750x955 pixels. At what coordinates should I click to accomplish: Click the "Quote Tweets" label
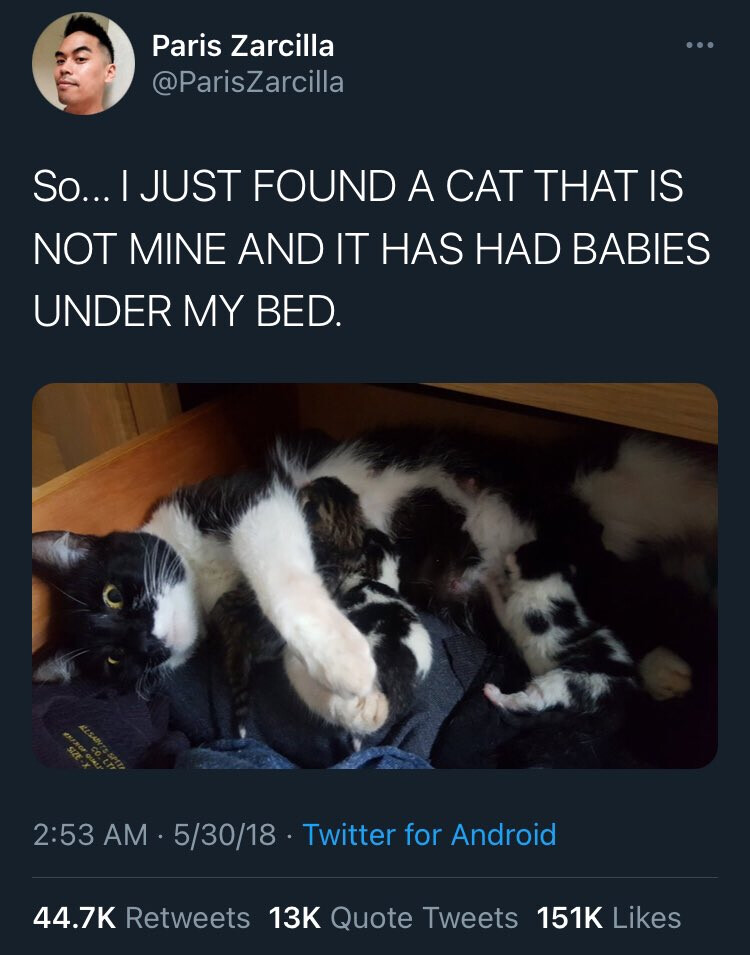pos(424,917)
